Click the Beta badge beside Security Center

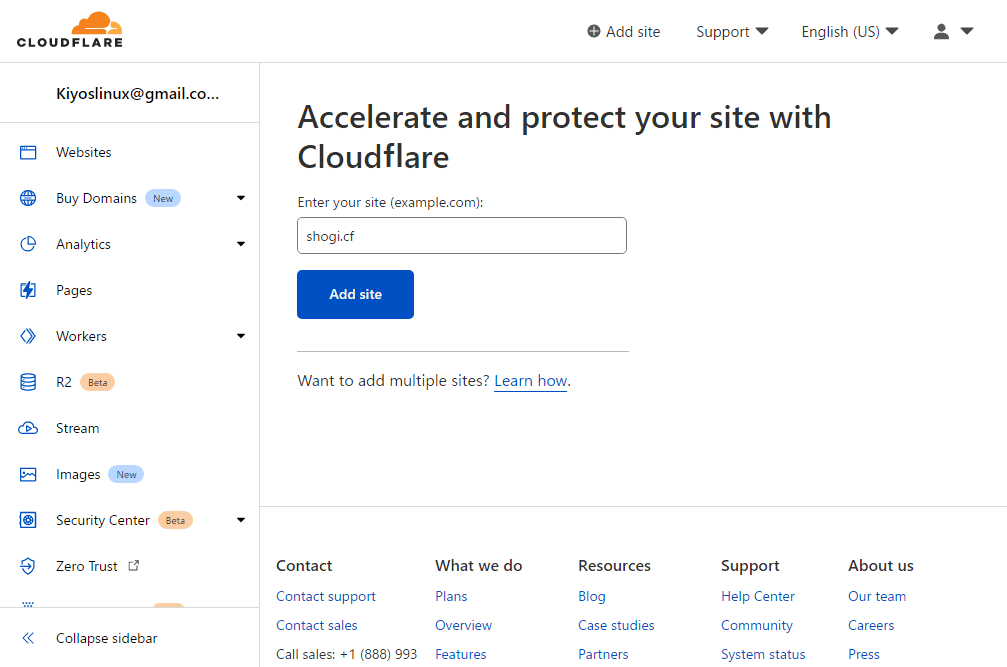coord(175,521)
